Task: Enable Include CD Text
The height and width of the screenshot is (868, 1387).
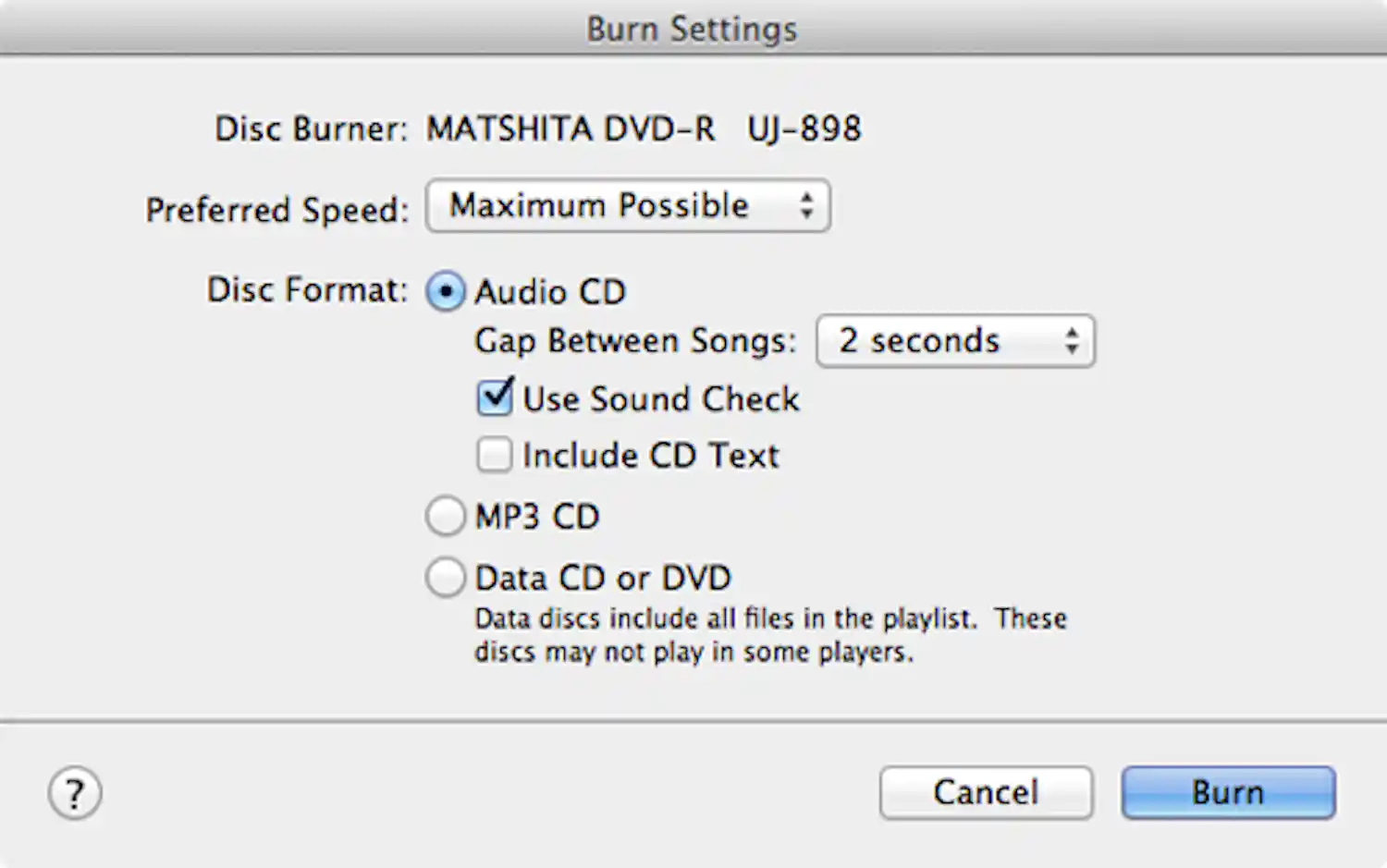Action: (x=494, y=454)
